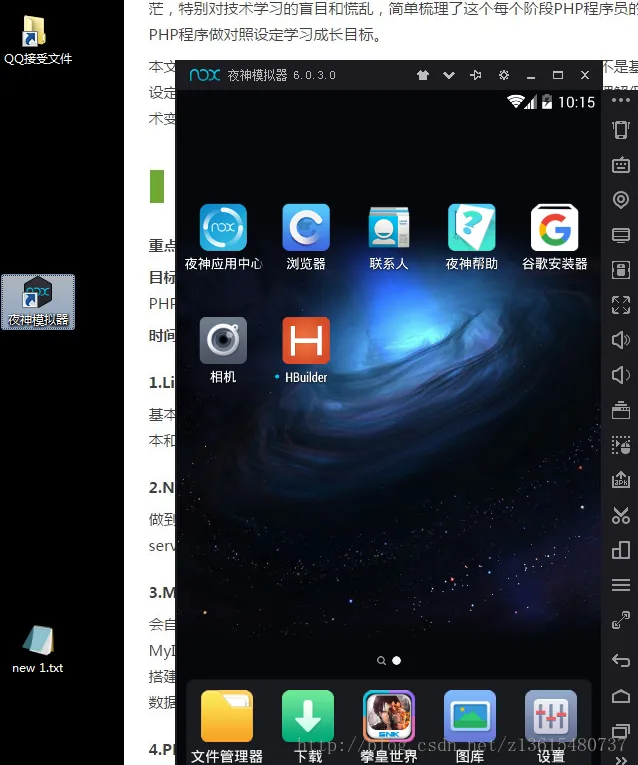Open the three-dots more menu in sidebar
638x765 pixels.
coord(621,100)
